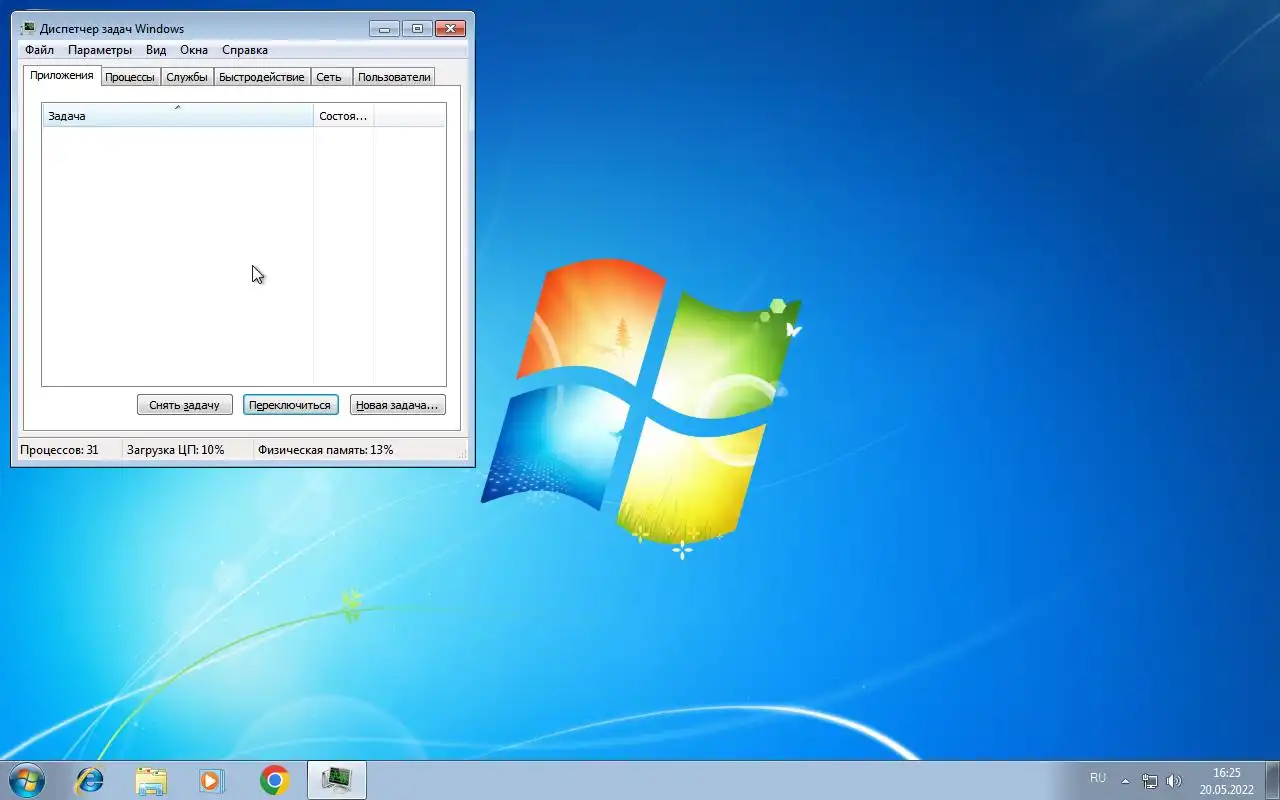
Task: Switch to the Быстродействие tab
Action: pyautogui.click(x=262, y=77)
